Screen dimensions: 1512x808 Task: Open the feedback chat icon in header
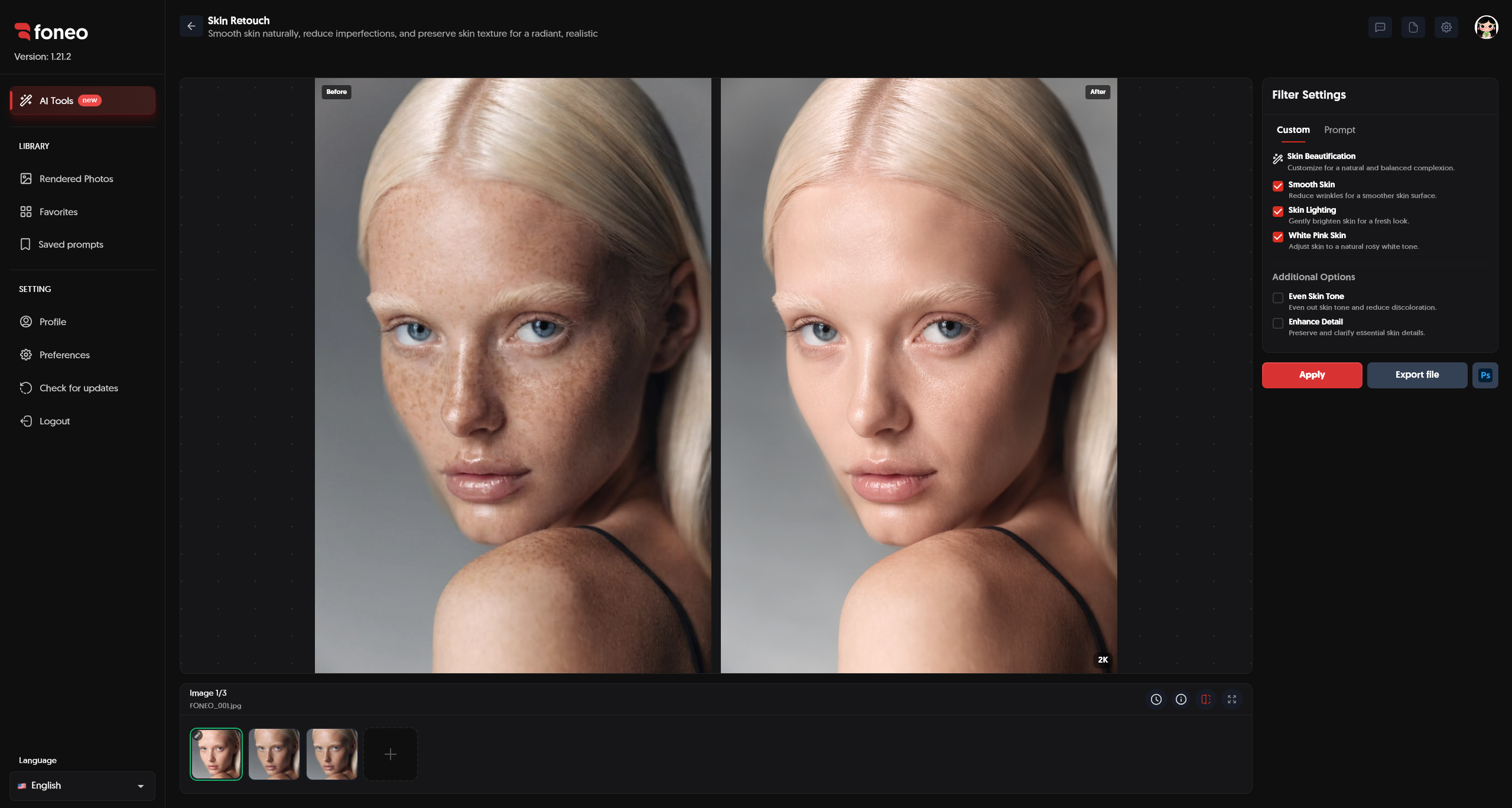[x=1380, y=27]
